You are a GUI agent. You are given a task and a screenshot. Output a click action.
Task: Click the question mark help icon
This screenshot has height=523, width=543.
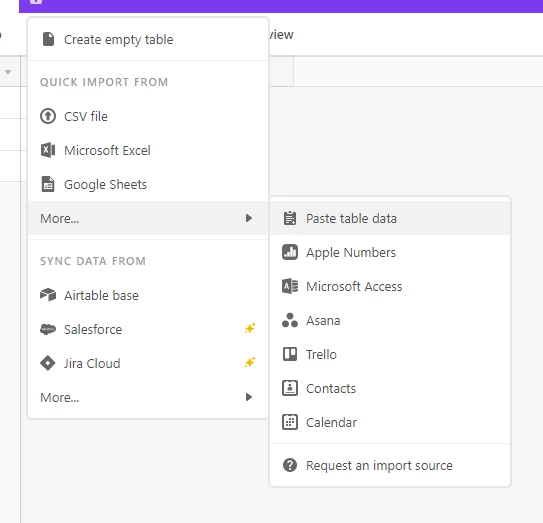[x=290, y=465]
